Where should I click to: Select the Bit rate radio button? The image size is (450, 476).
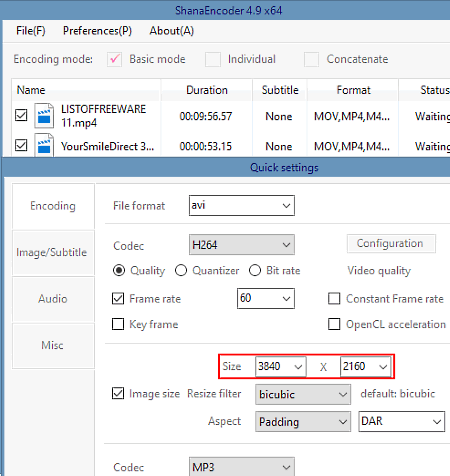pos(255,270)
